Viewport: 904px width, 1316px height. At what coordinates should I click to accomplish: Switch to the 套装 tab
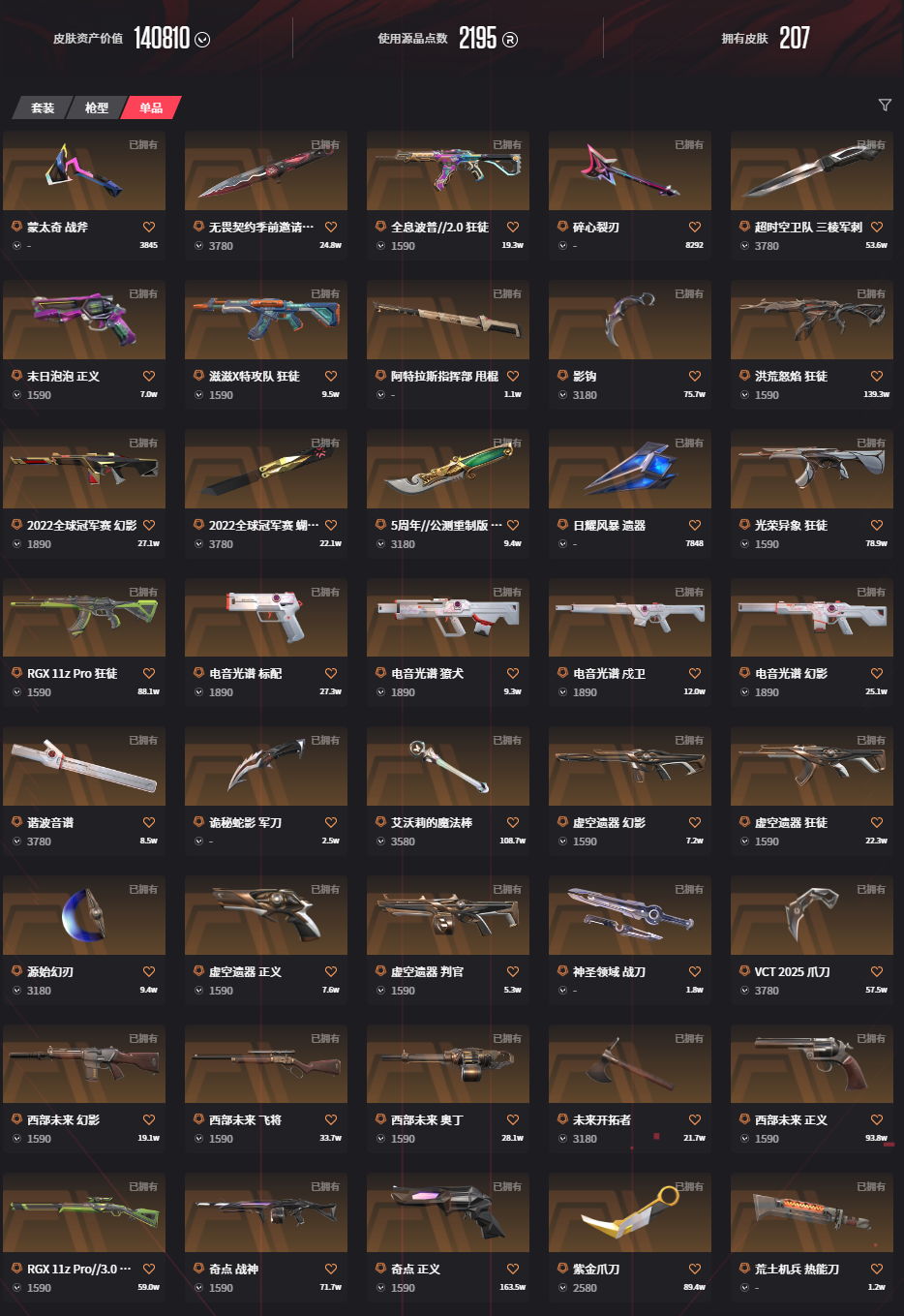(x=43, y=107)
